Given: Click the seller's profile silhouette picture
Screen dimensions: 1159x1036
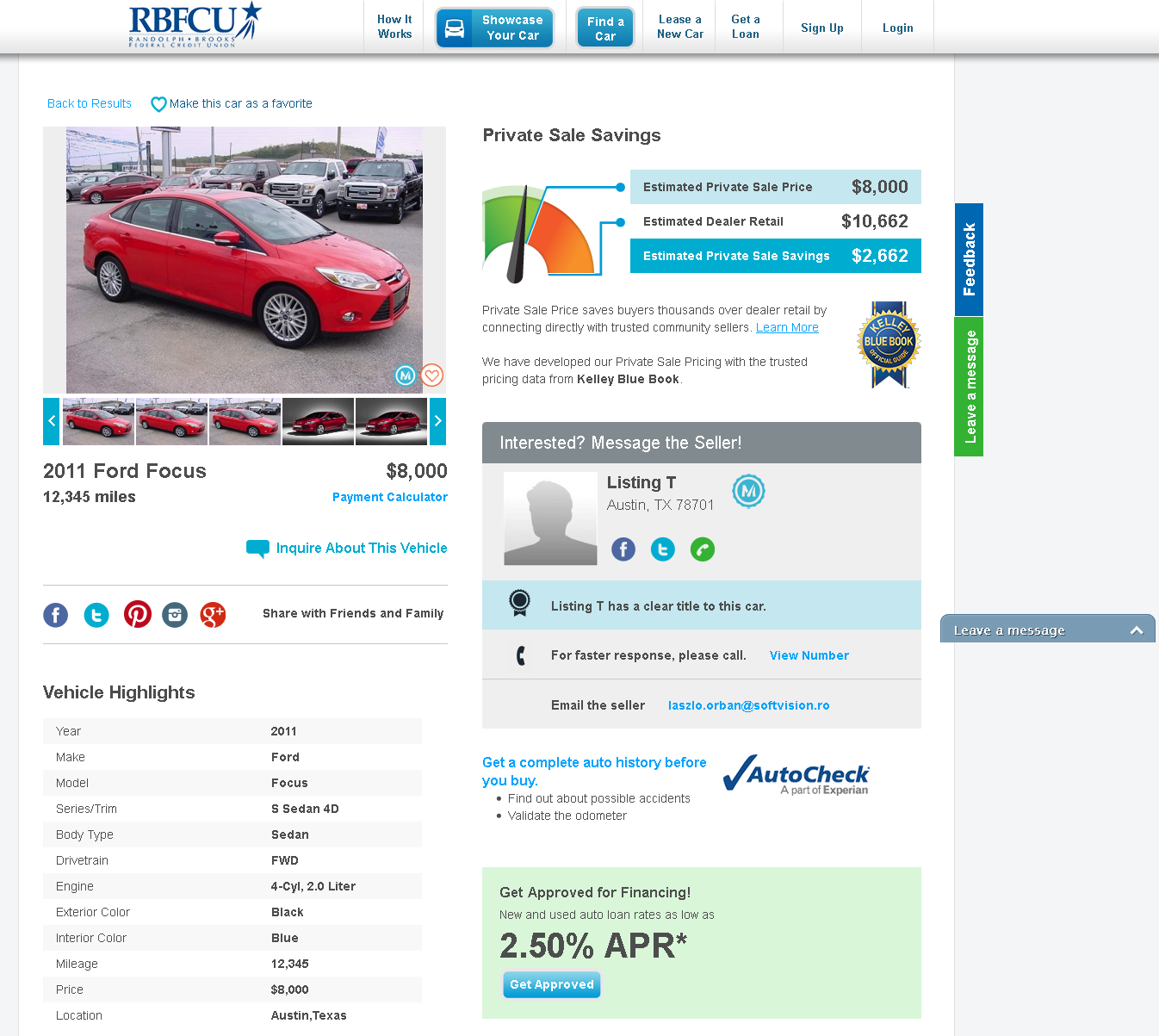Looking at the screenshot, I should [550, 518].
